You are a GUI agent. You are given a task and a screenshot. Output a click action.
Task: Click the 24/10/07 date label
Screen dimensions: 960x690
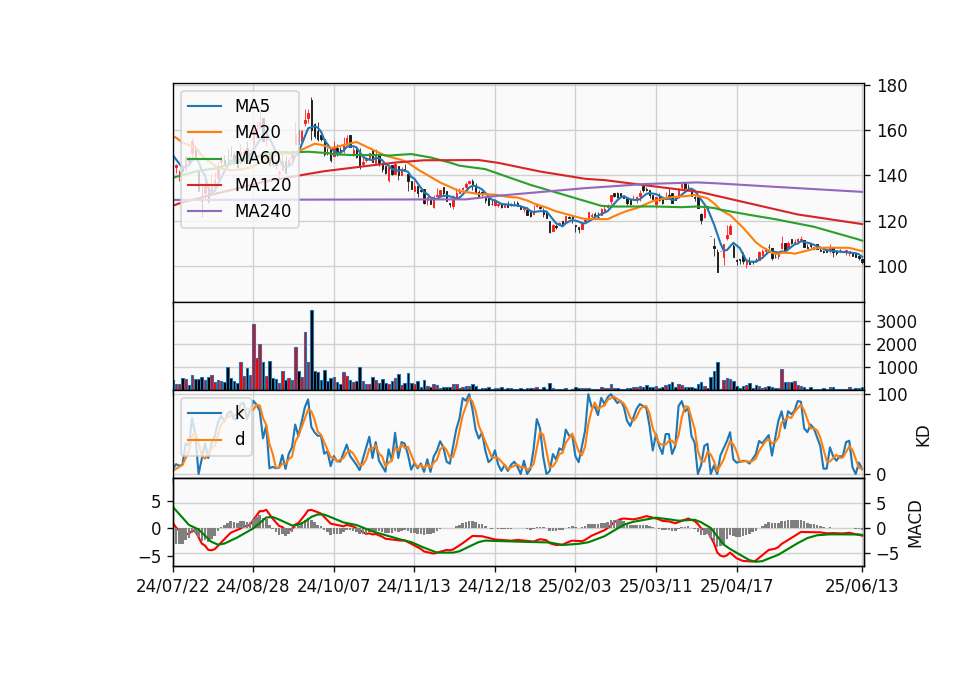click(x=334, y=586)
